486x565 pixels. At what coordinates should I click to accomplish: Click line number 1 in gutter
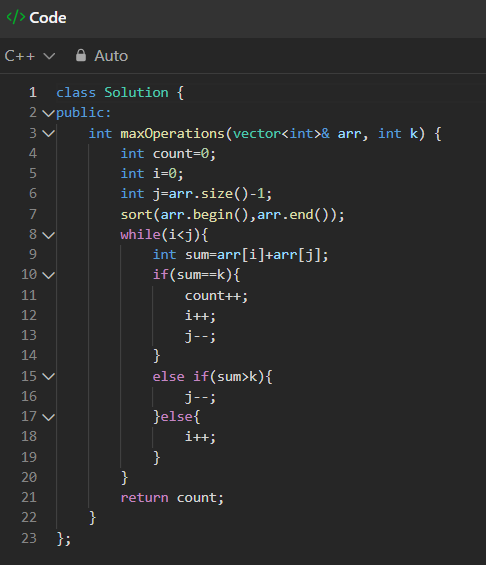tap(33, 93)
